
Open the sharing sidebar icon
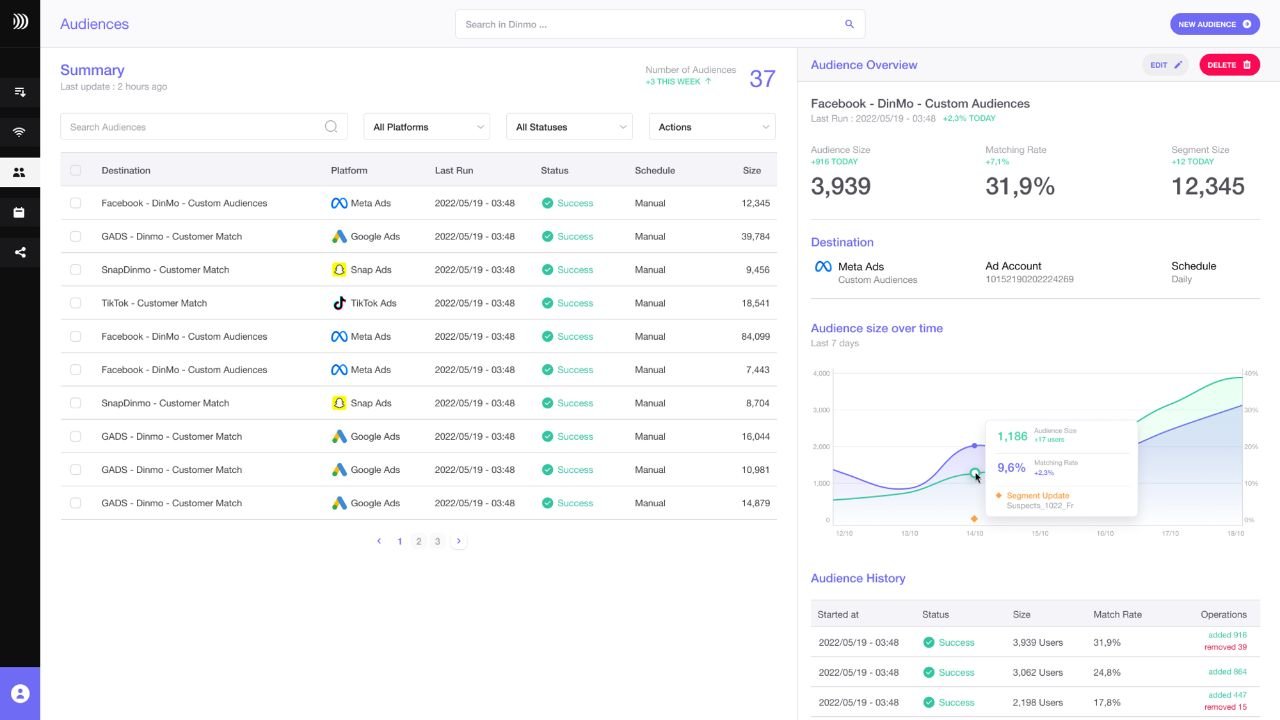[20, 252]
